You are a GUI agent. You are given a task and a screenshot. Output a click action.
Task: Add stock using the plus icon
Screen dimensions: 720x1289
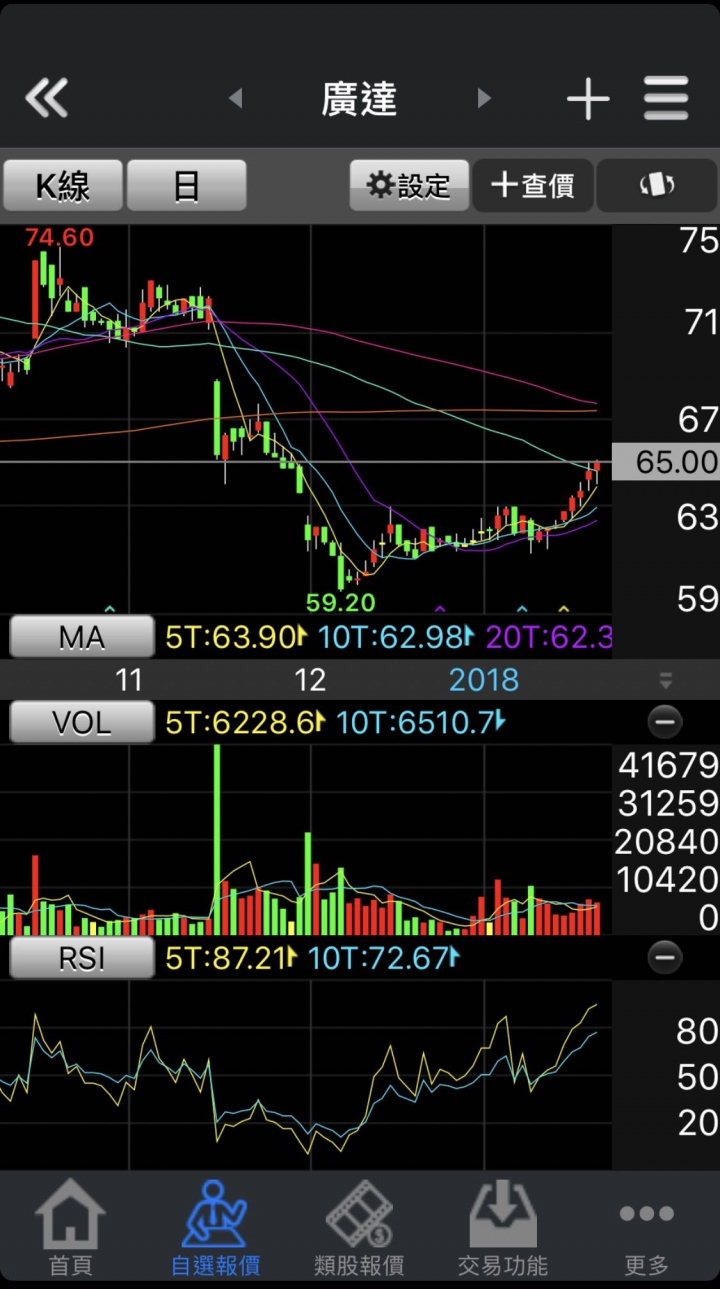pyautogui.click(x=588, y=98)
